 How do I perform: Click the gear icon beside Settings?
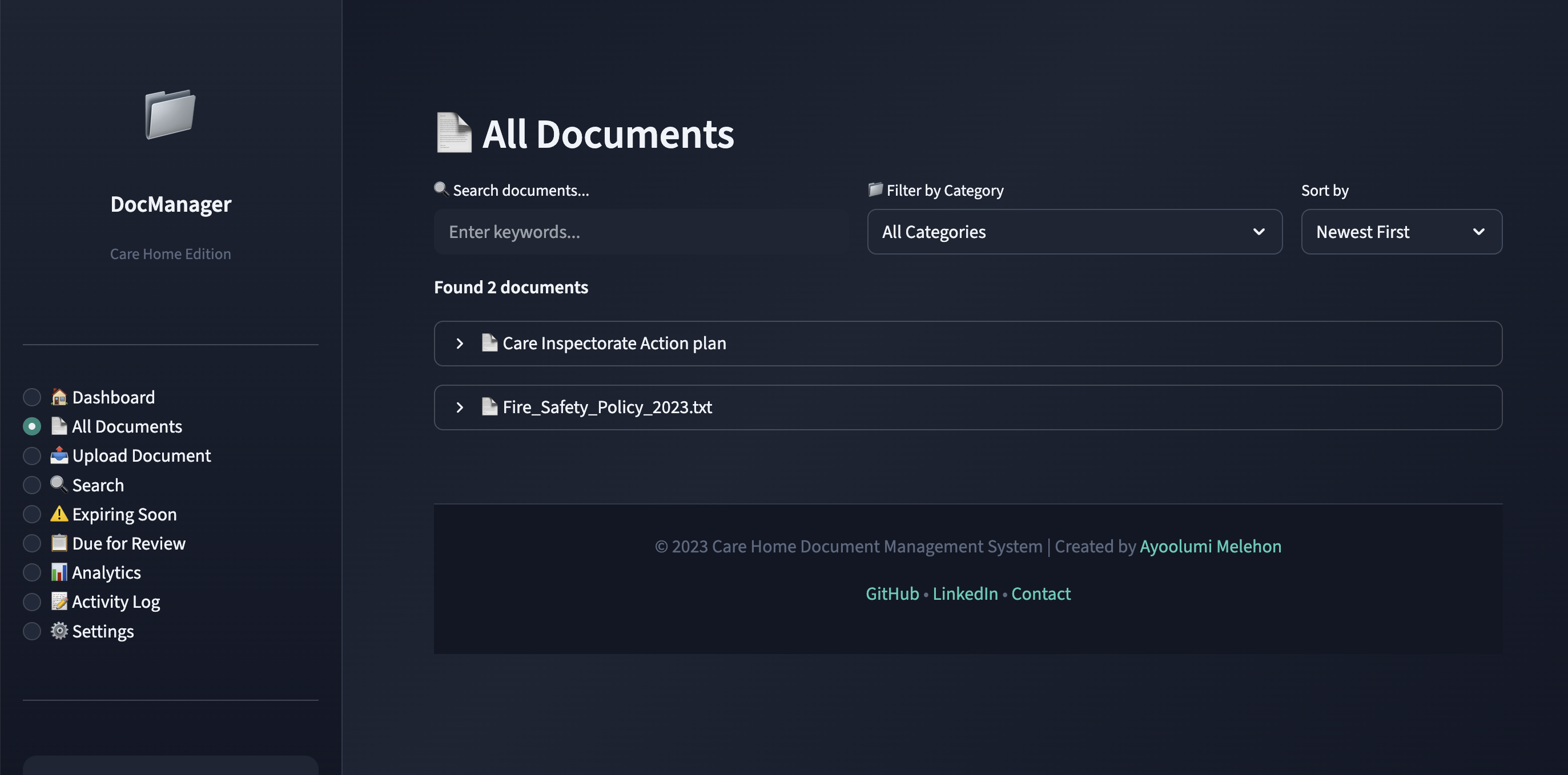click(59, 630)
